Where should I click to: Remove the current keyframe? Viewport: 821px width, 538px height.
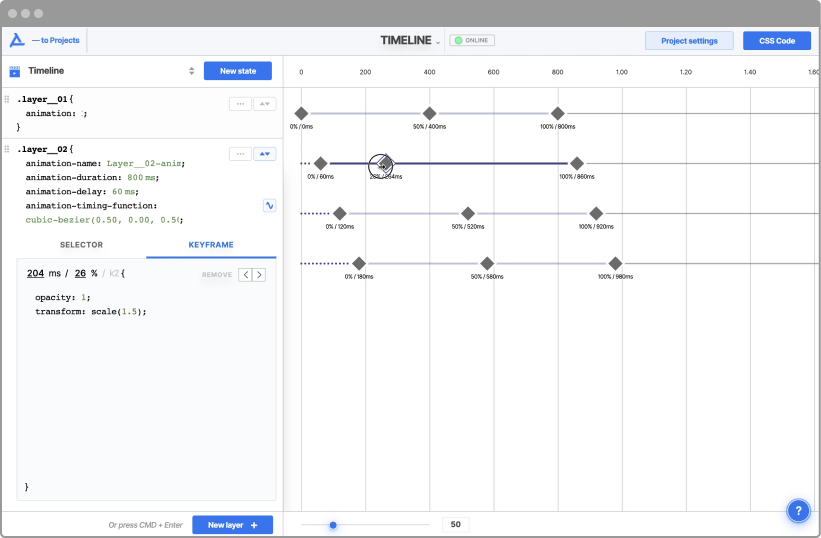click(x=217, y=275)
